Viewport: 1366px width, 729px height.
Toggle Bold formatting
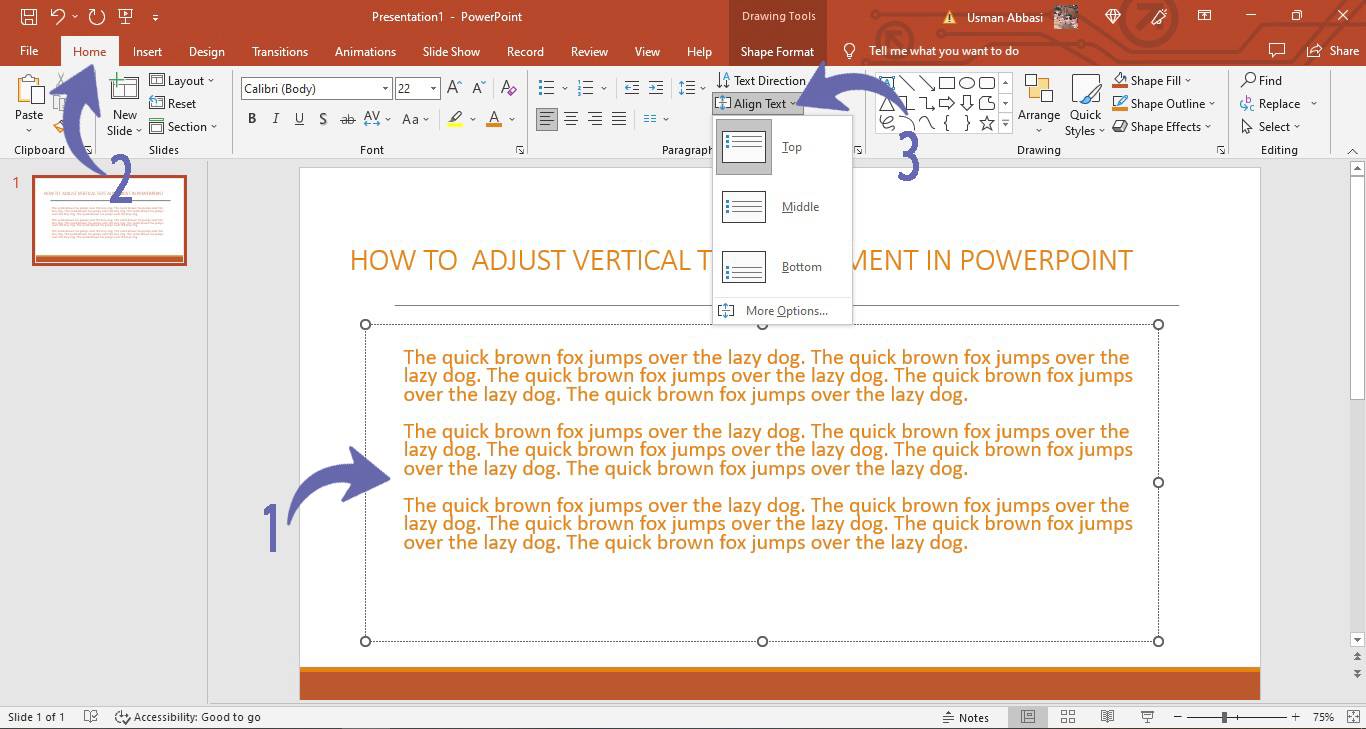(x=252, y=119)
